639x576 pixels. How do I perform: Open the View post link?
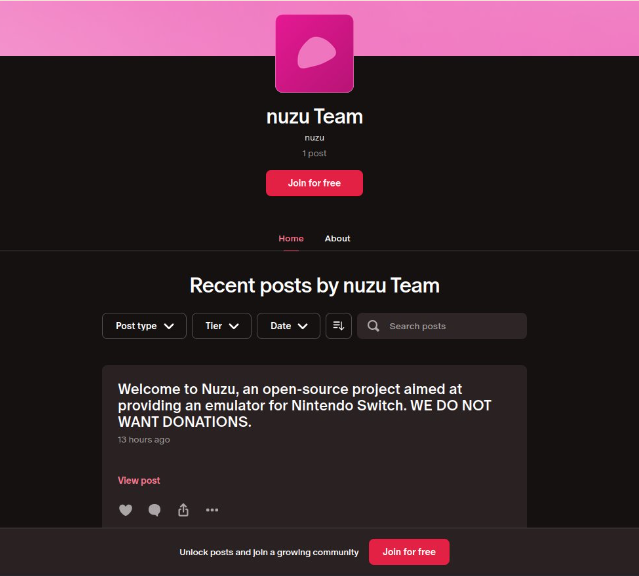[139, 481]
